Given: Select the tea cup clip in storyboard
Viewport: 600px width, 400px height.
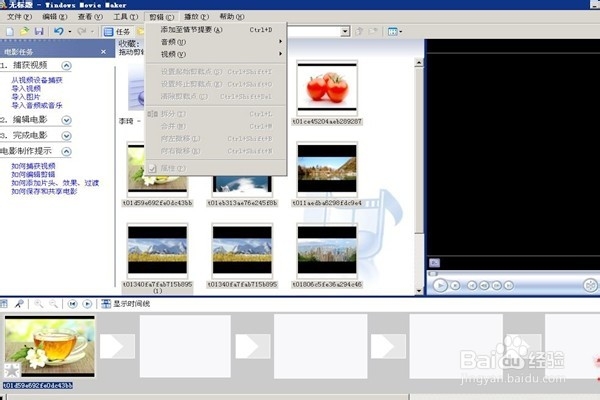Looking at the screenshot, I should click(x=50, y=346).
